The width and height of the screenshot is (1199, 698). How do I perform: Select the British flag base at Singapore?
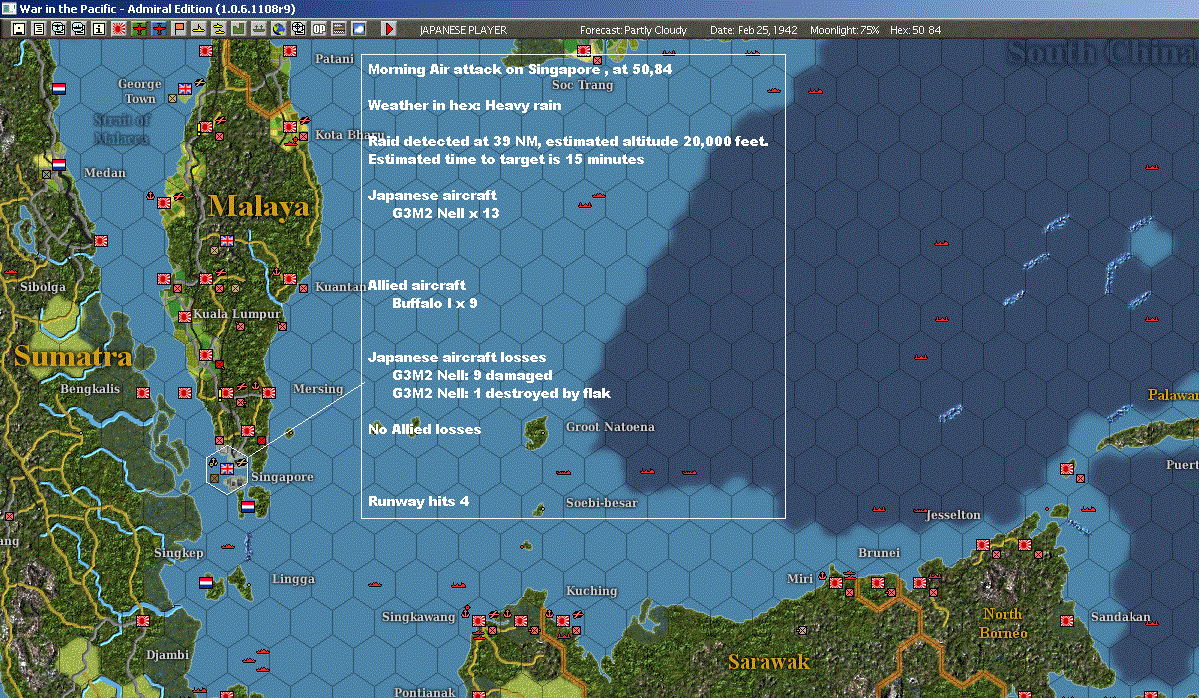point(227,469)
